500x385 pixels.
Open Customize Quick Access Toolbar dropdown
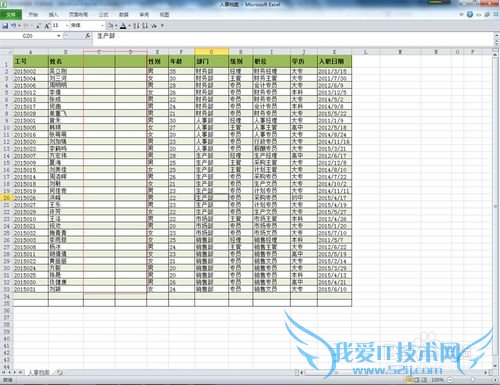tap(162, 26)
